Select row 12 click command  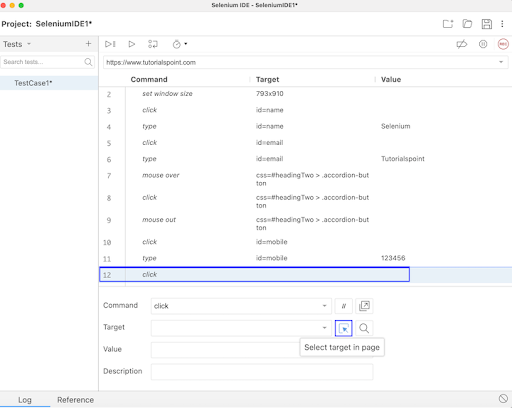pyautogui.click(x=305, y=275)
